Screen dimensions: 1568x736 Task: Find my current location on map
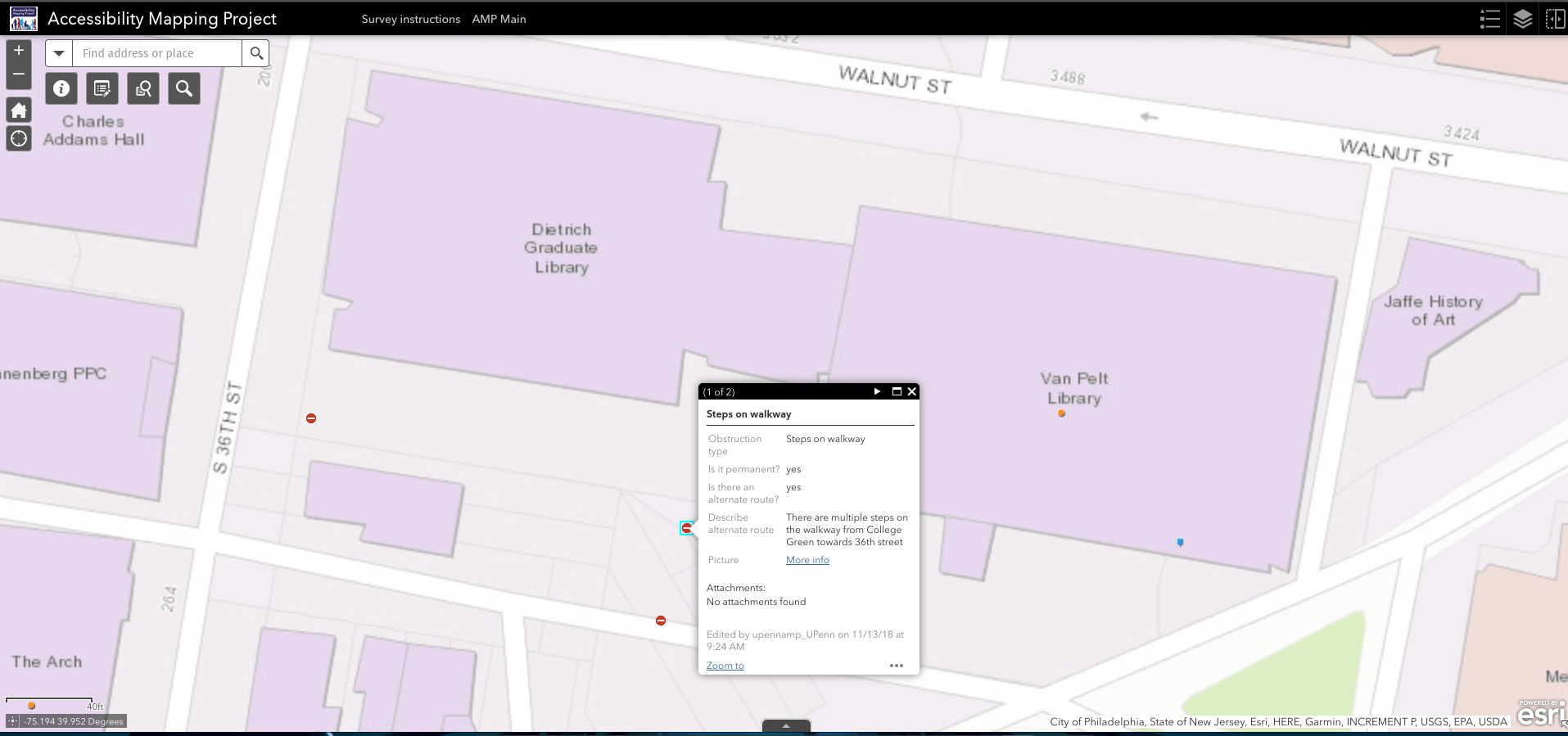pyautogui.click(x=19, y=138)
